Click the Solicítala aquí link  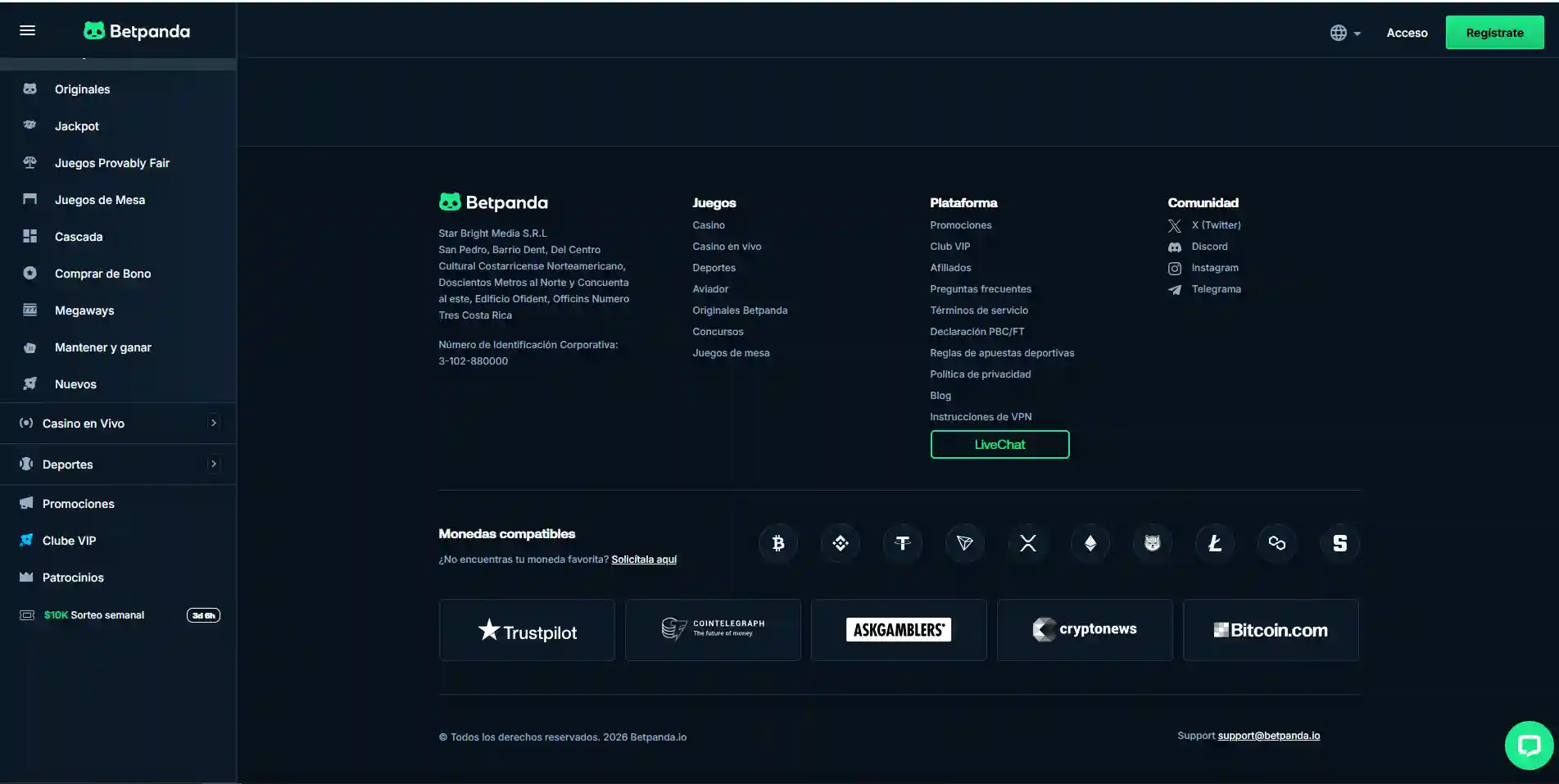(644, 560)
